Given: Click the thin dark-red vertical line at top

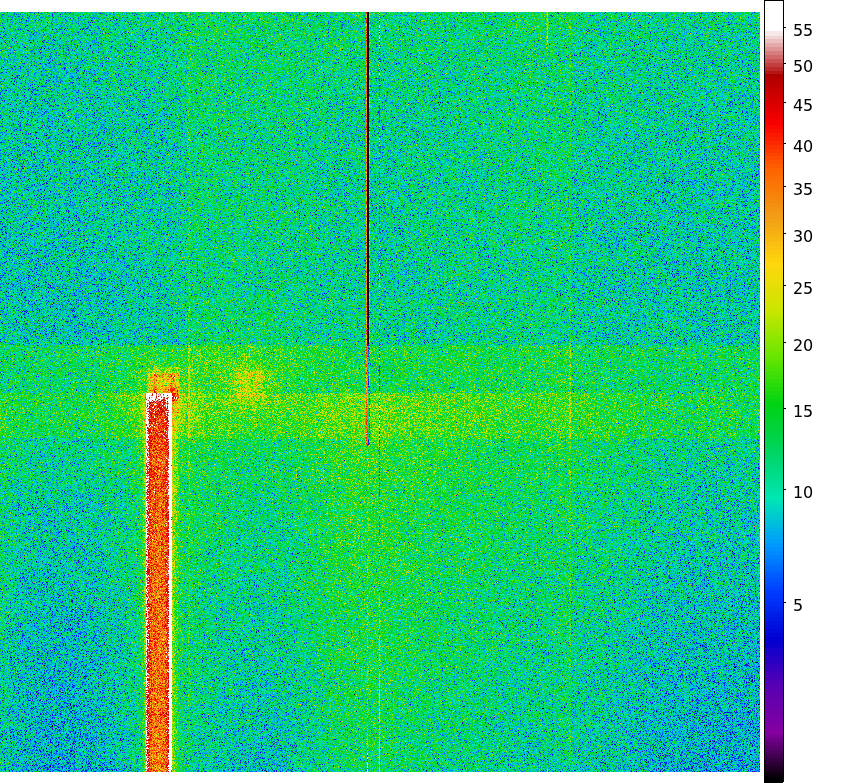Looking at the screenshot, I should [368, 150].
